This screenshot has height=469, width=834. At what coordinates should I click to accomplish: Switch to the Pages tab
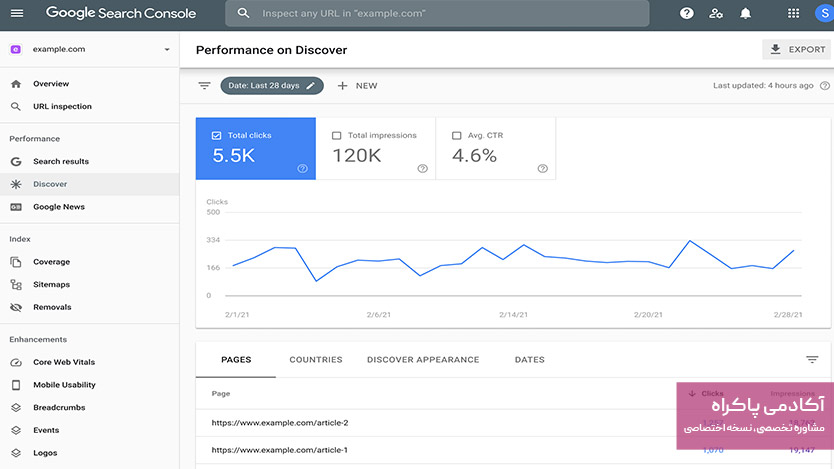click(236, 360)
